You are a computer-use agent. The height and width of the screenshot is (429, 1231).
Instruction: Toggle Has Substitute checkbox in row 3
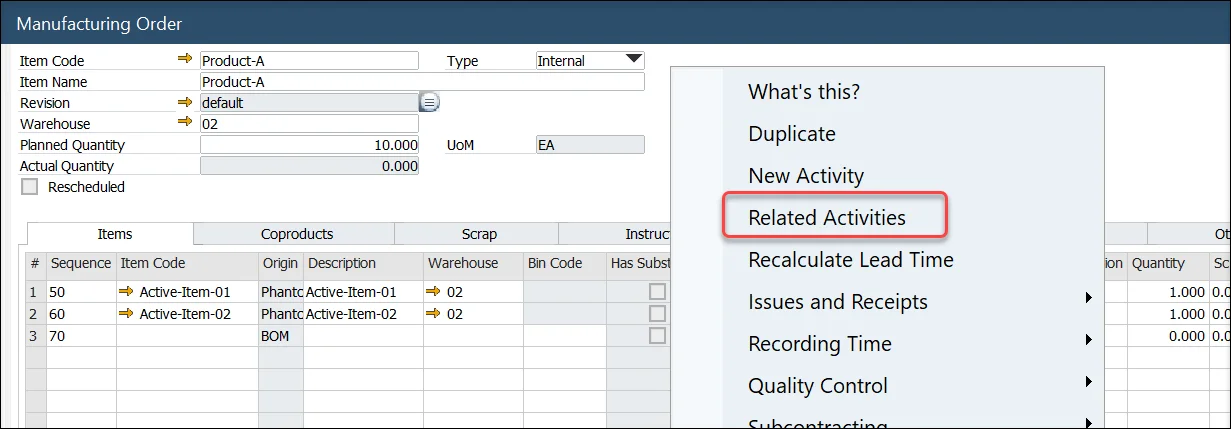pos(657,336)
